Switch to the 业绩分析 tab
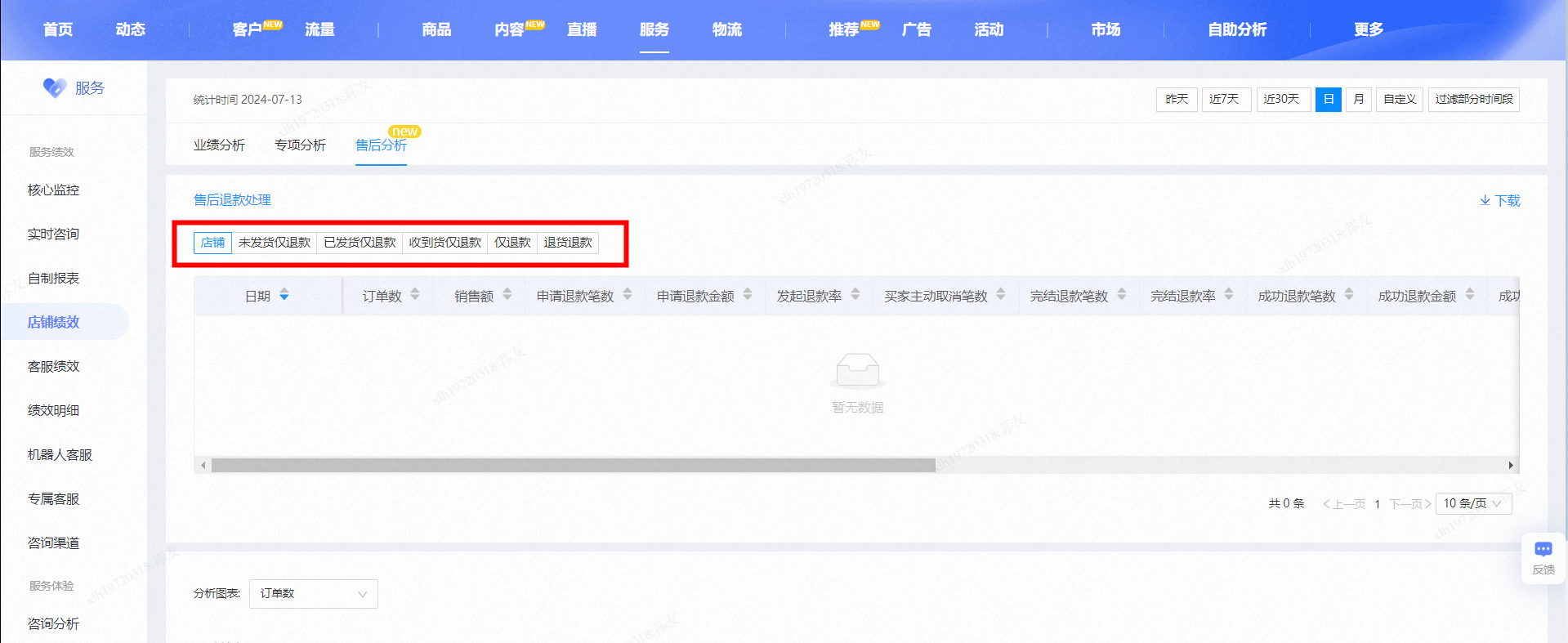 pos(219,145)
